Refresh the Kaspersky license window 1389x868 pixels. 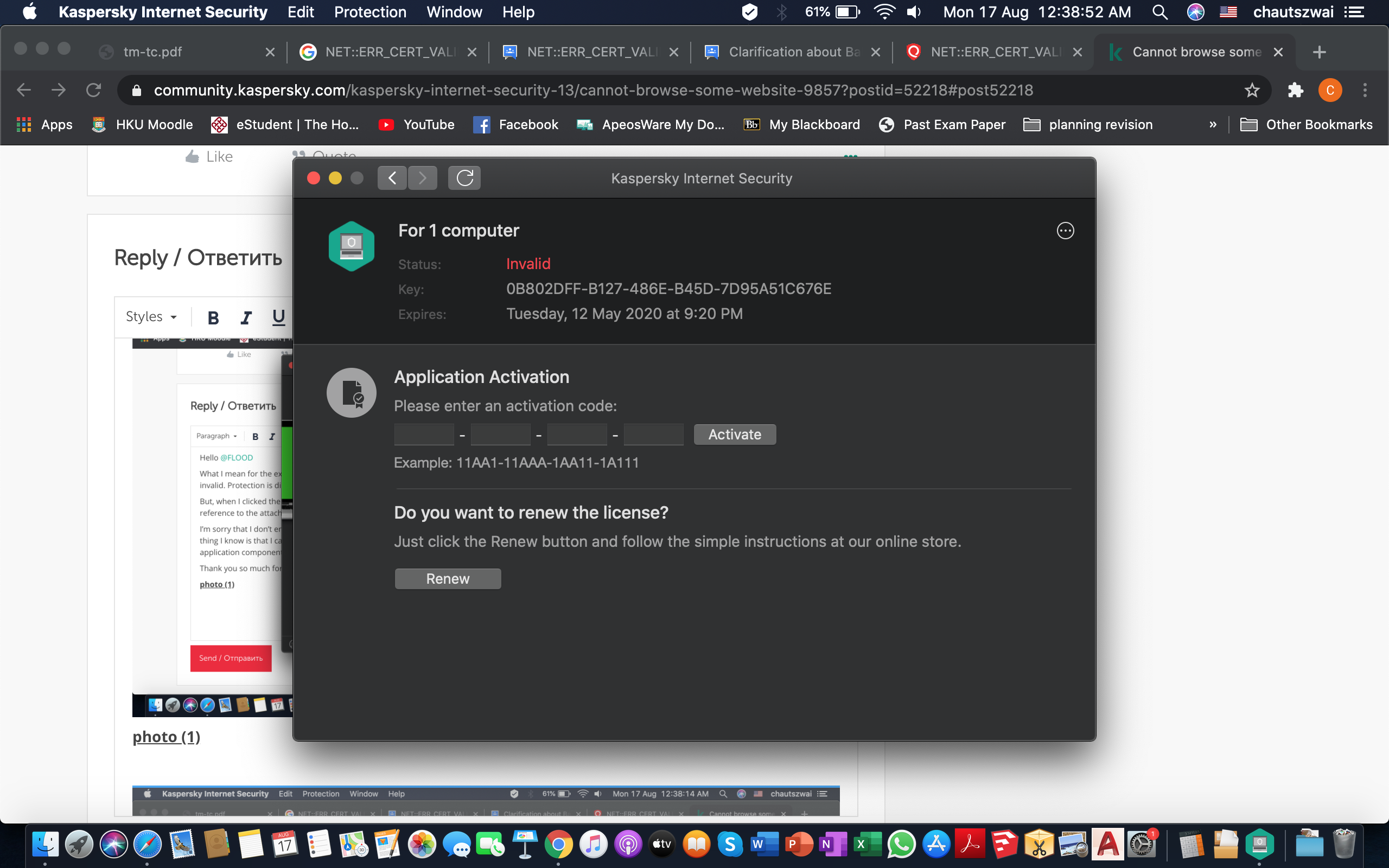click(x=464, y=178)
